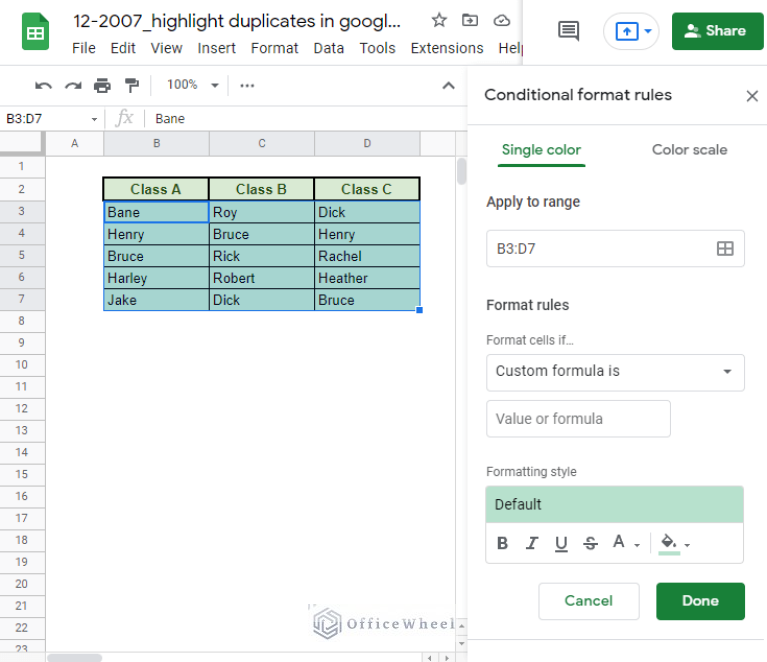The width and height of the screenshot is (767, 662).
Task: Print the spreadsheet using printer icon
Action: coord(102,85)
